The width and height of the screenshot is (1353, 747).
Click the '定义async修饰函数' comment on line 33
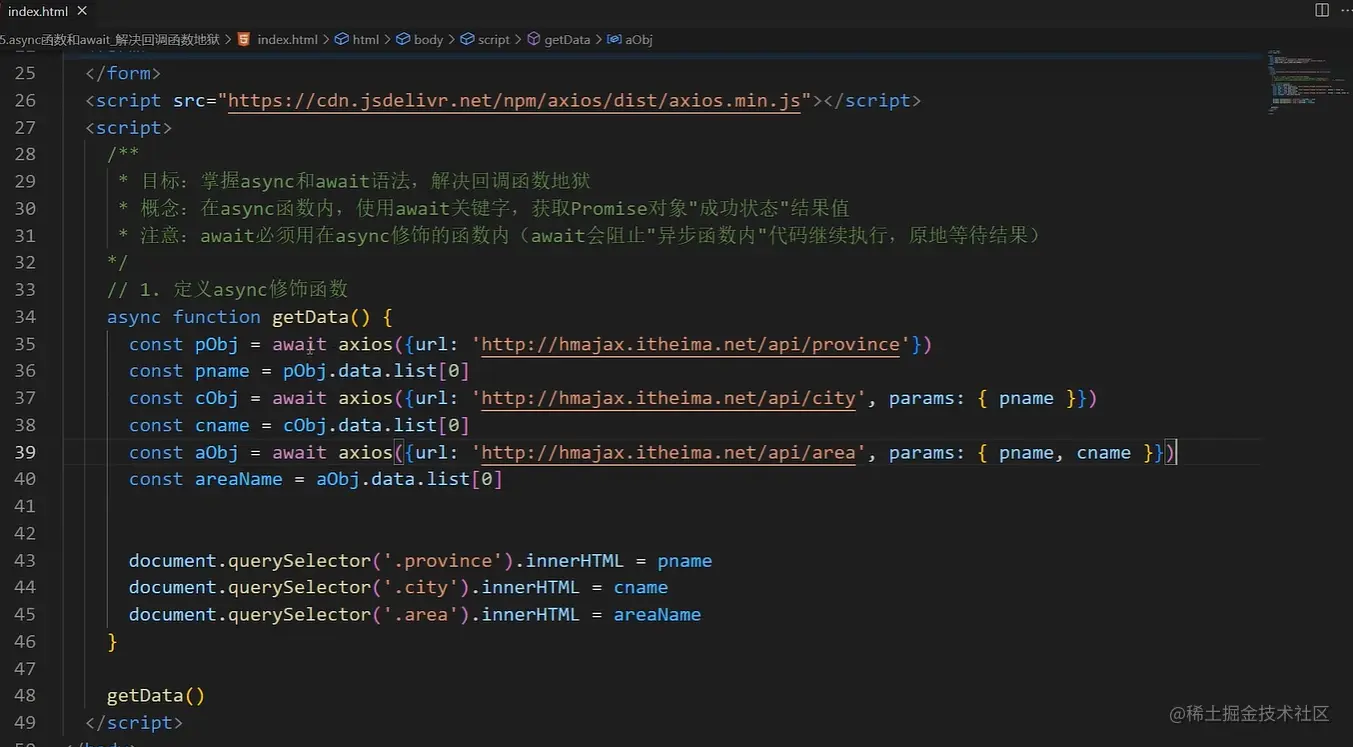click(x=228, y=289)
